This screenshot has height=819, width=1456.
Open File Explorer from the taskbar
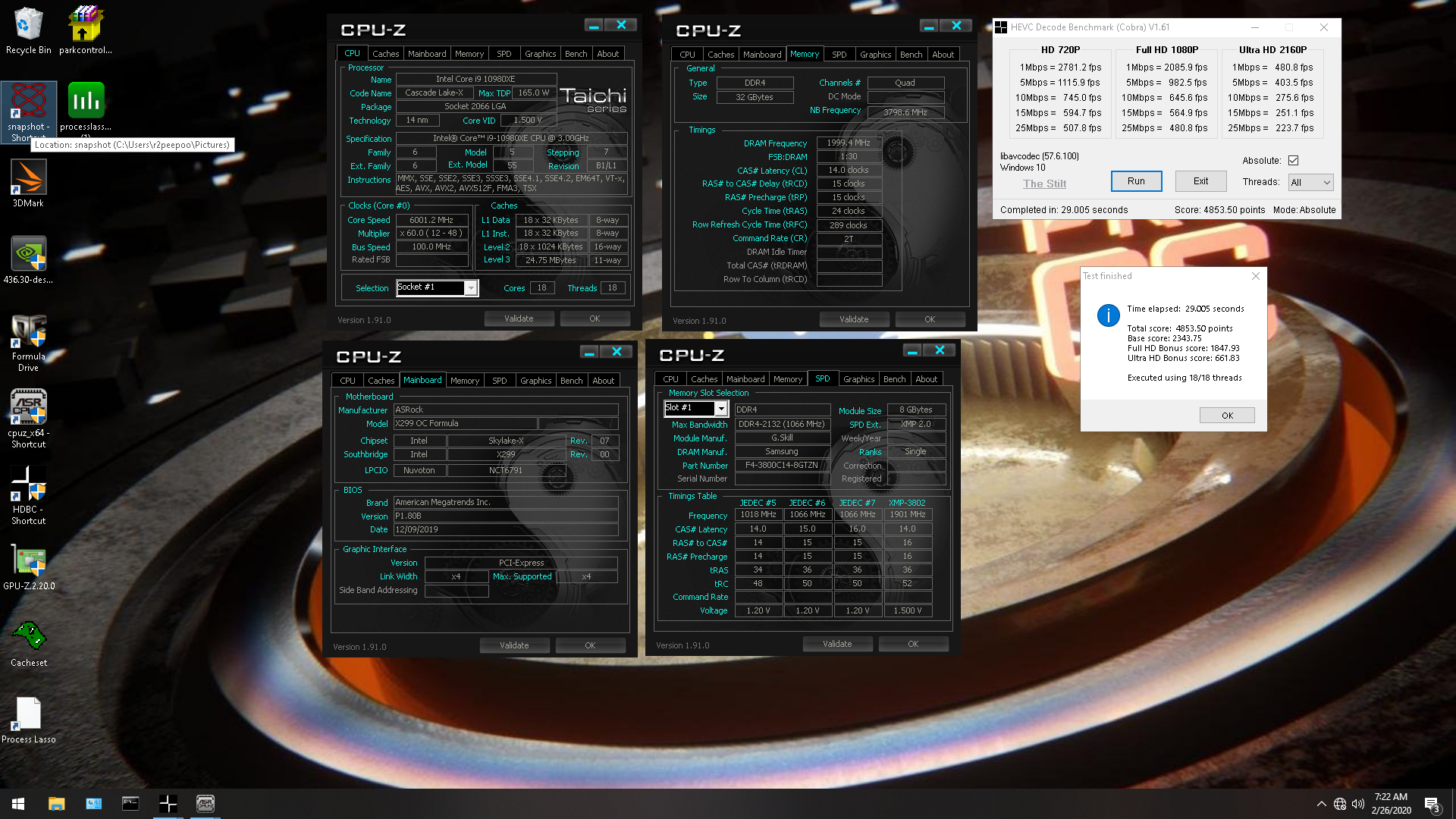point(57,804)
